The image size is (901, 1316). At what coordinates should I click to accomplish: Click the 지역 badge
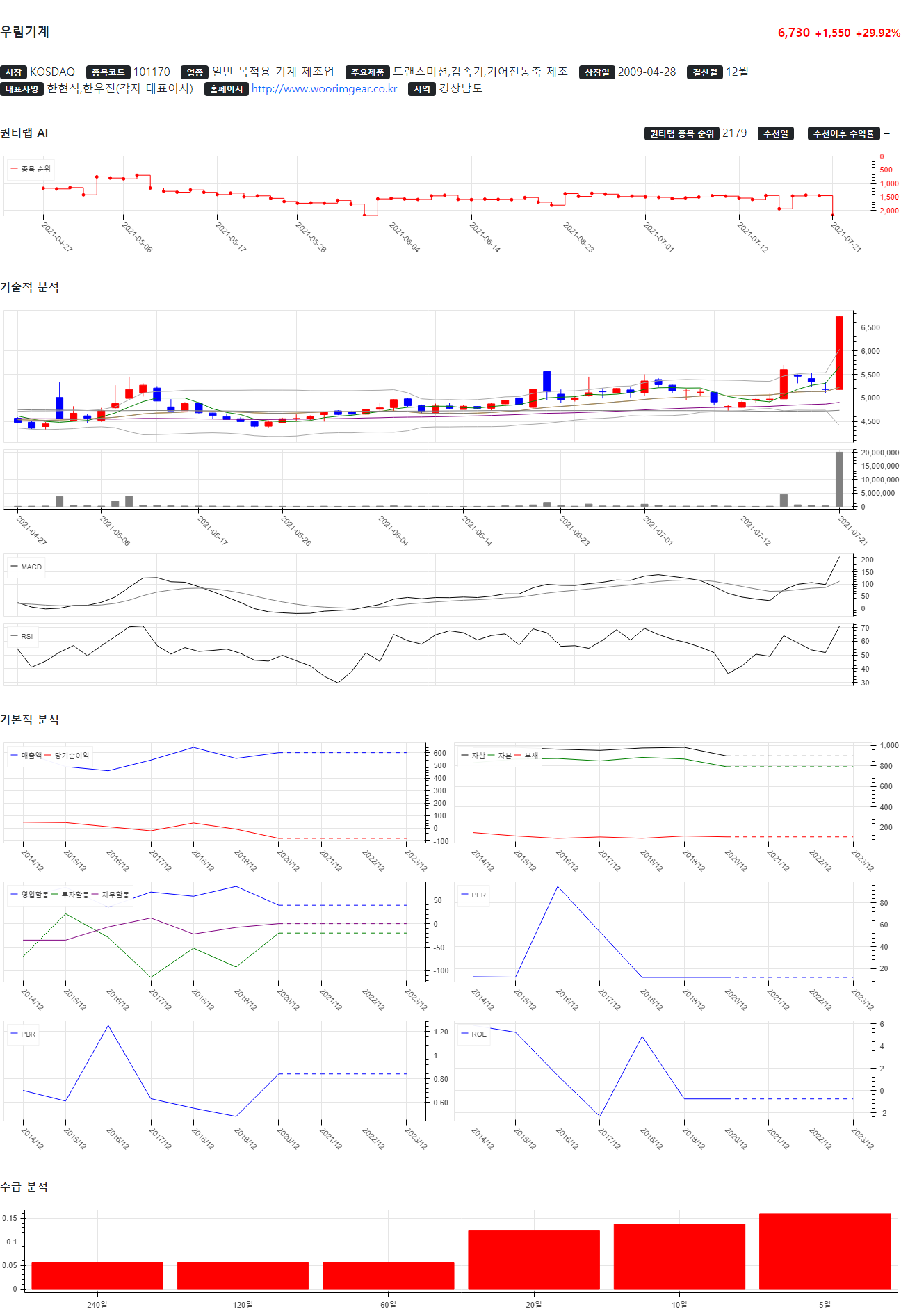pyautogui.click(x=422, y=89)
